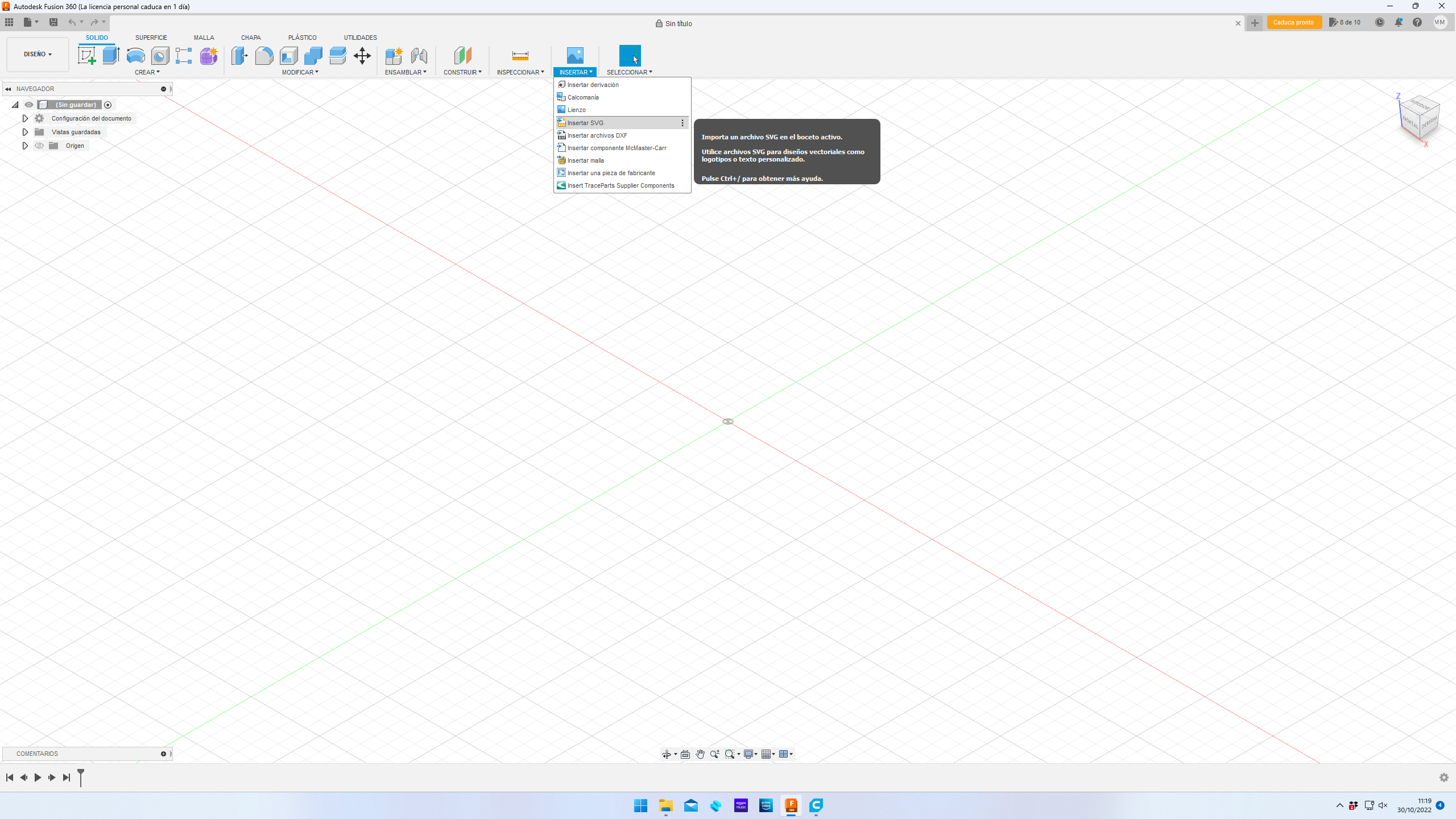Open the DISEÑO workspace dropdown
Viewport: 1456px width, 819px height.
click(x=38, y=54)
